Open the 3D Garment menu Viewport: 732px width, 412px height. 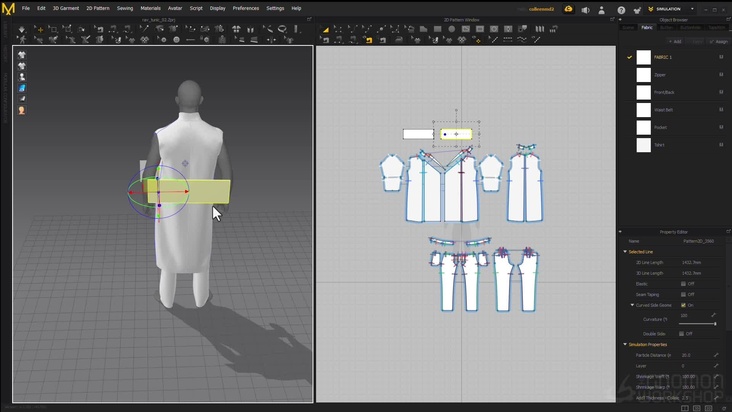pyautogui.click(x=66, y=8)
